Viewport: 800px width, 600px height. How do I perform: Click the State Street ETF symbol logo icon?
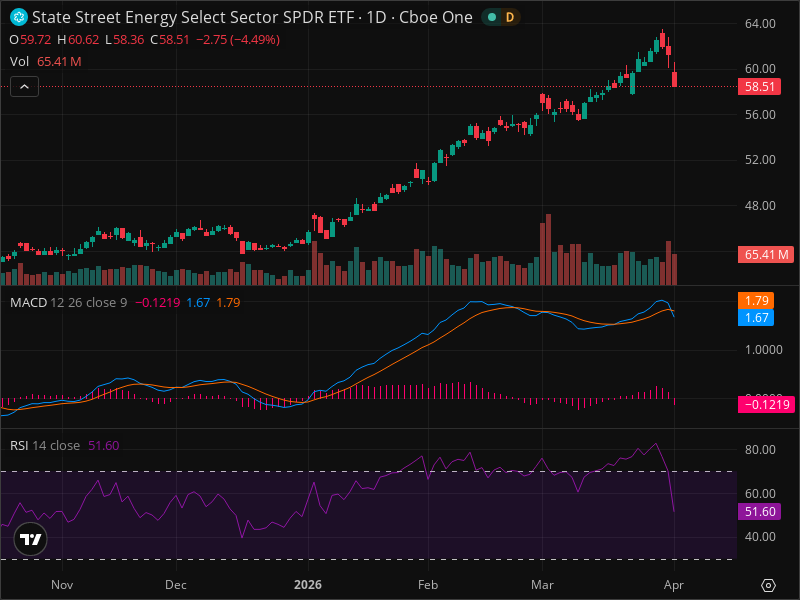click(19, 17)
